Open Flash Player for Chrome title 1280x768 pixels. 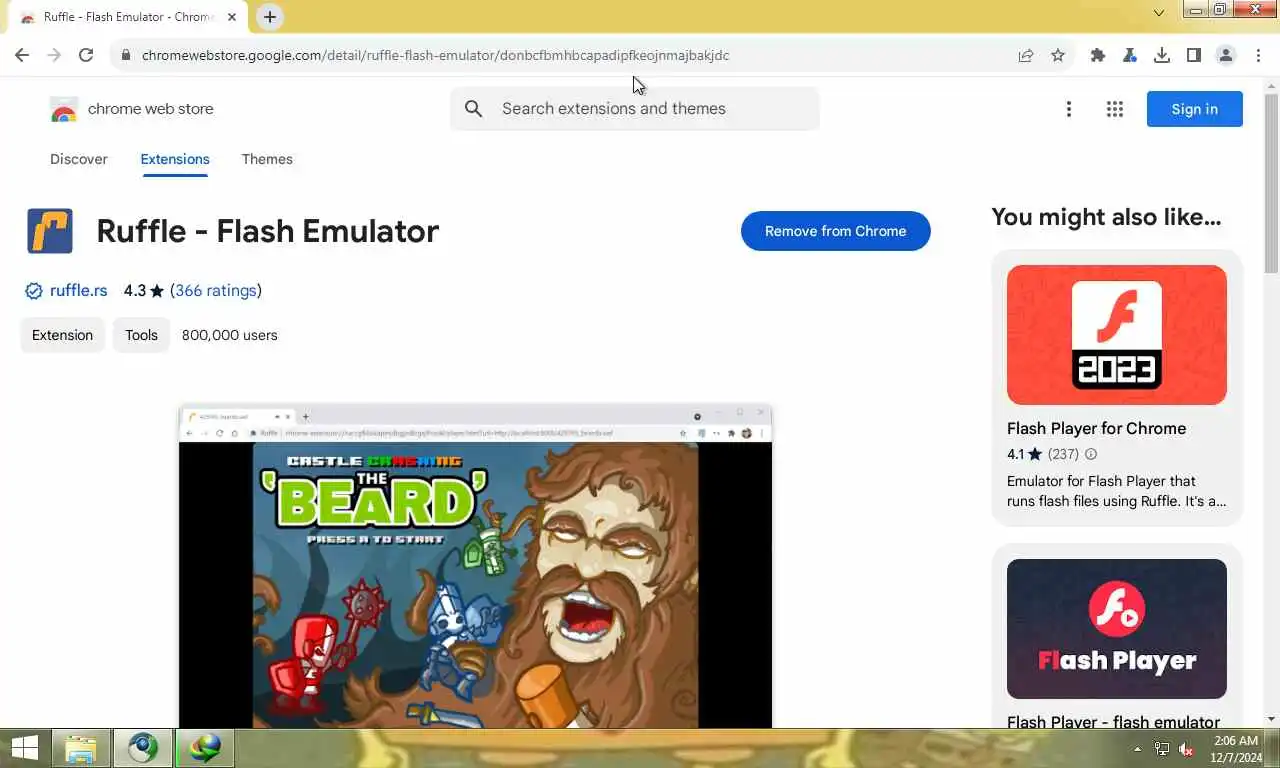click(x=1096, y=428)
